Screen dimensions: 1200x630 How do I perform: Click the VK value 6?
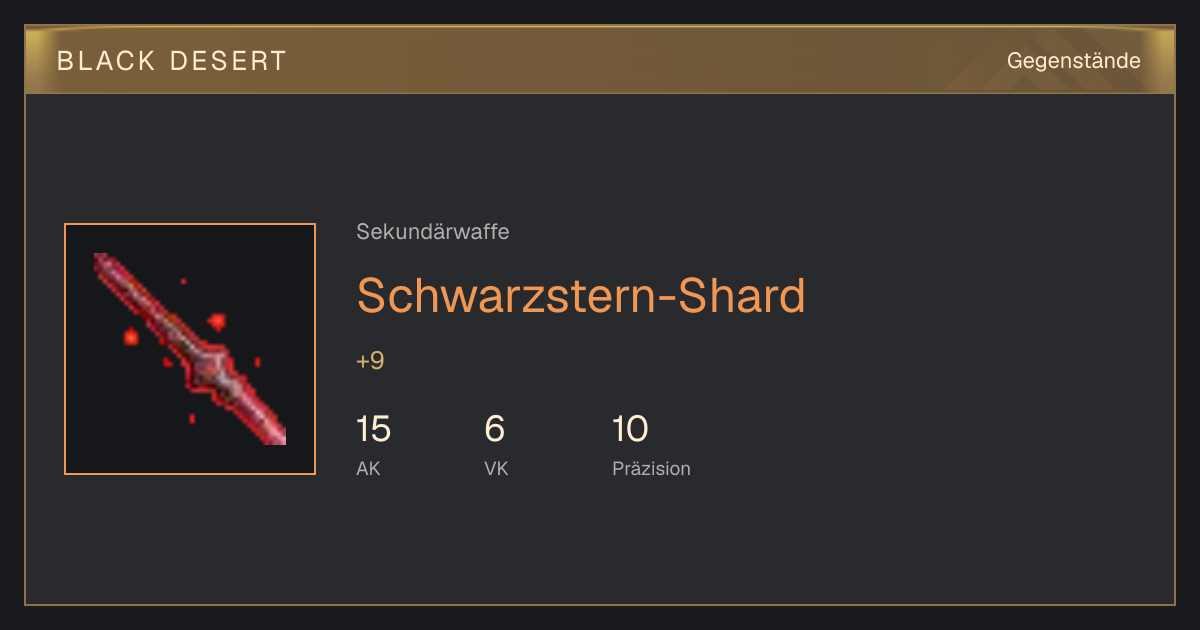(x=494, y=429)
